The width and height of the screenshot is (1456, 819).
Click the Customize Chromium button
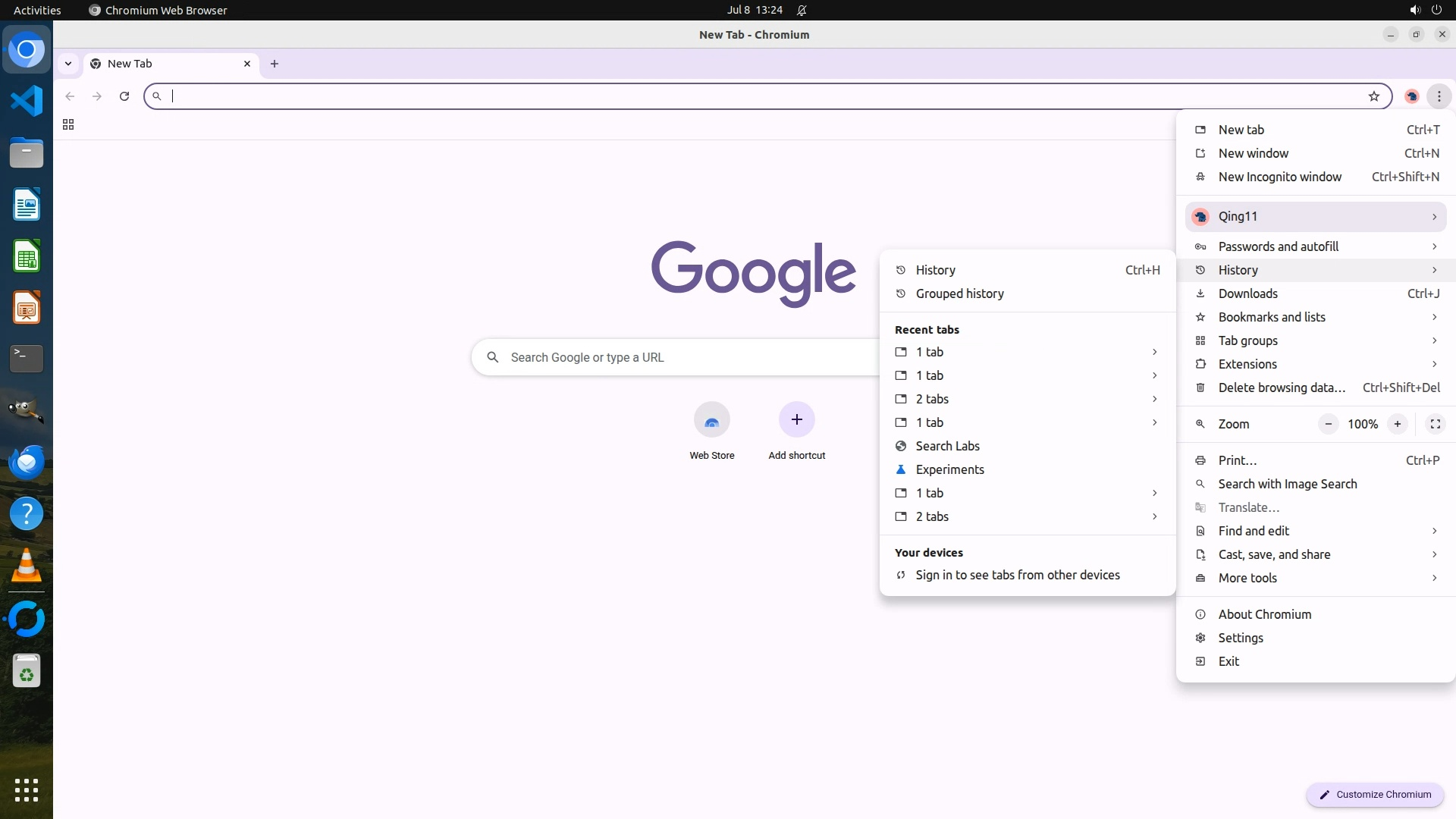1374,794
